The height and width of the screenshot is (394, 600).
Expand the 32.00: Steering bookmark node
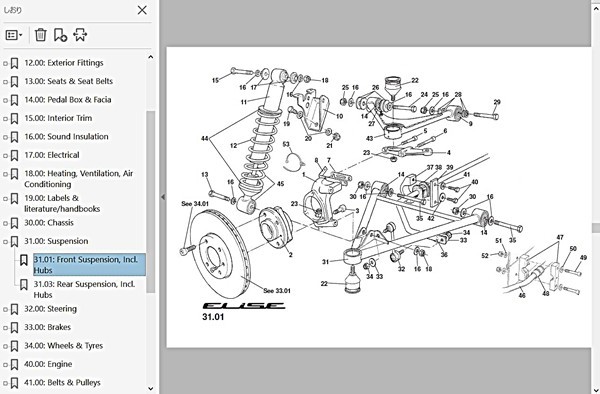click(5, 309)
